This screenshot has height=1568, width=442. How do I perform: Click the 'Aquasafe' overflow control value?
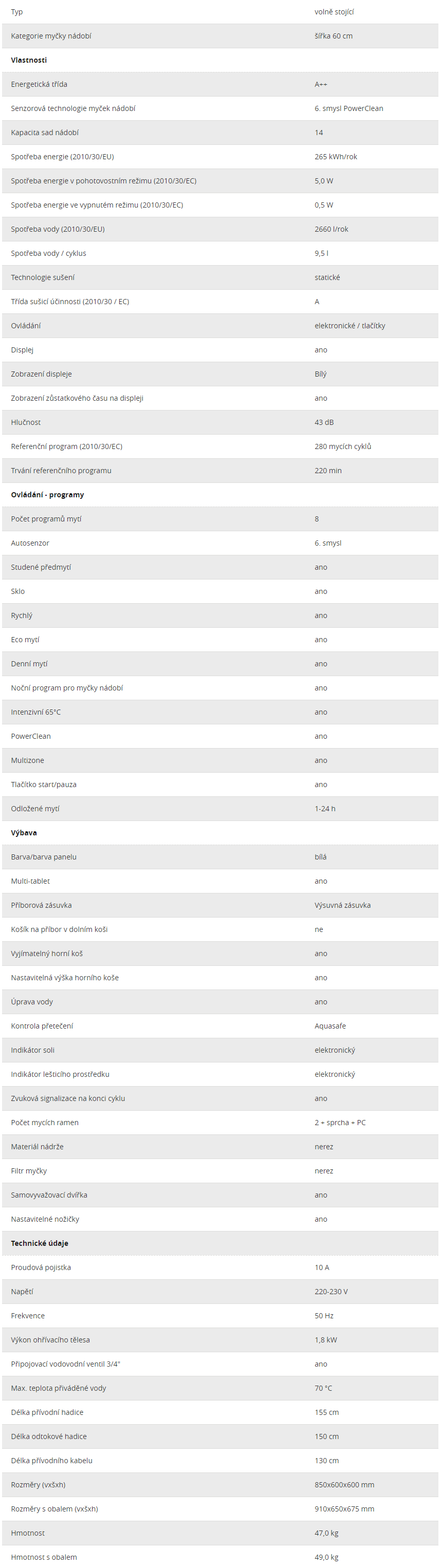tap(330, 1025)
